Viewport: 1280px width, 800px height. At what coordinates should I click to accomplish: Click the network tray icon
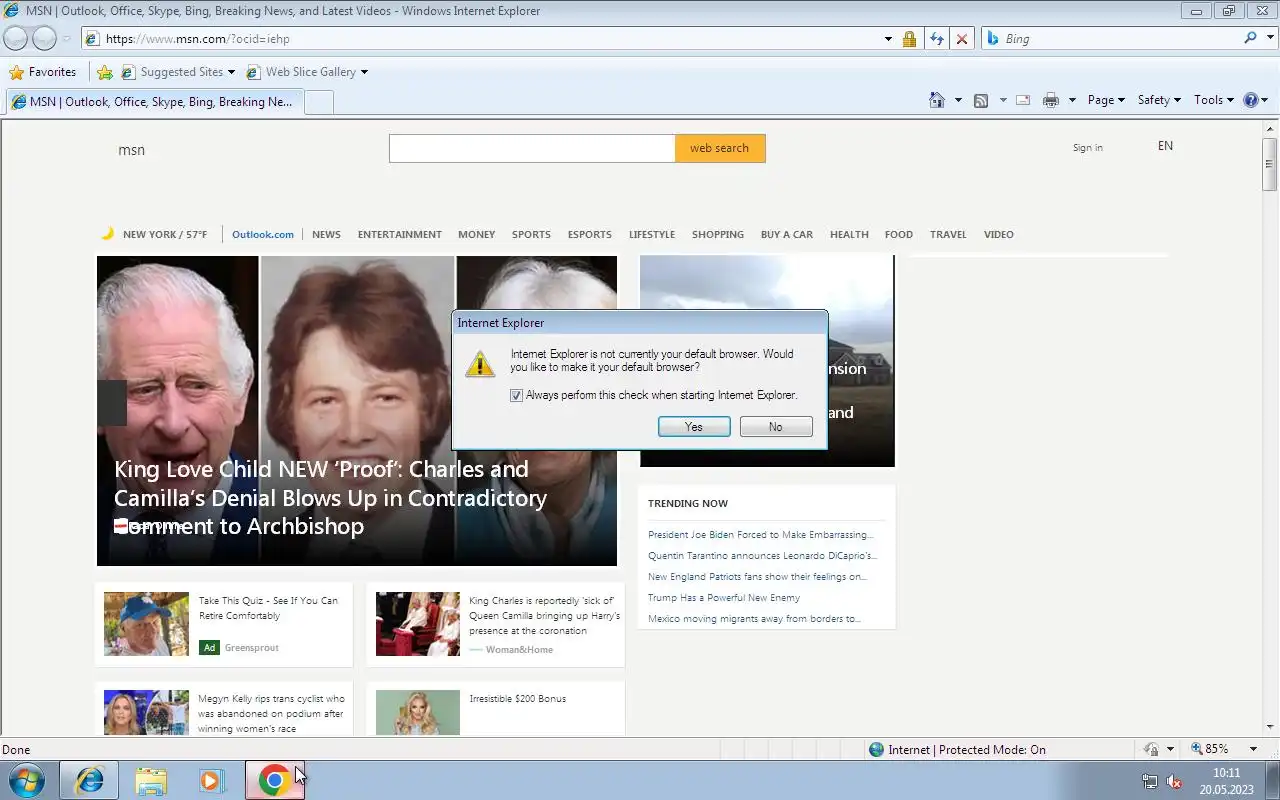1150,782
